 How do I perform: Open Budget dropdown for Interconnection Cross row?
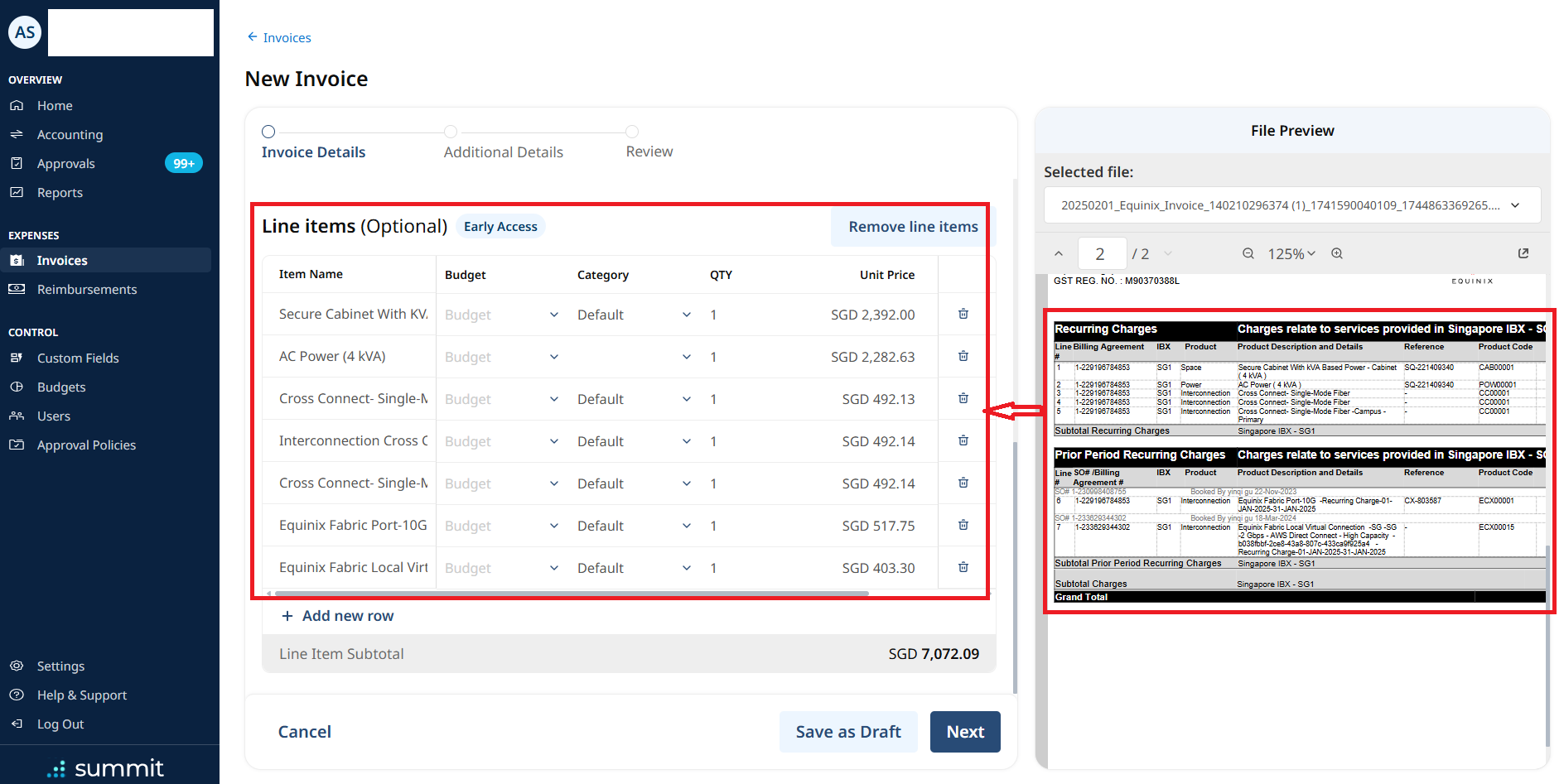click(x=502, y=441)
